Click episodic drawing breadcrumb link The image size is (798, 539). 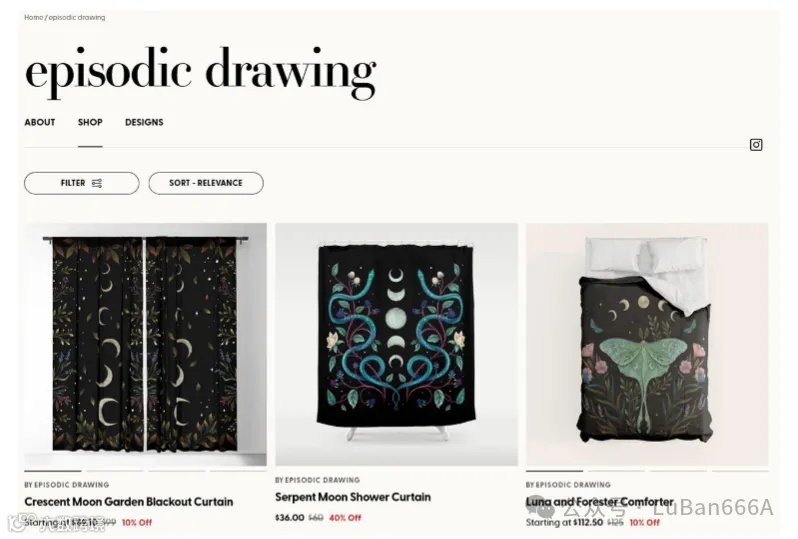(x=77, y=17)
